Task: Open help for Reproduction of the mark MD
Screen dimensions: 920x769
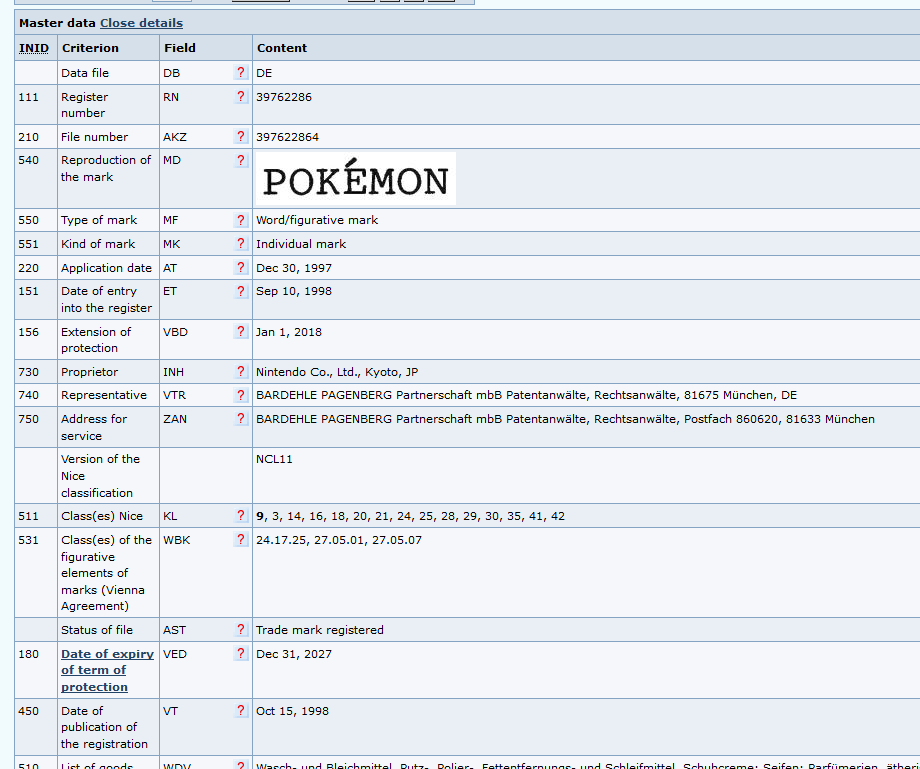Action: coord(241,160)
